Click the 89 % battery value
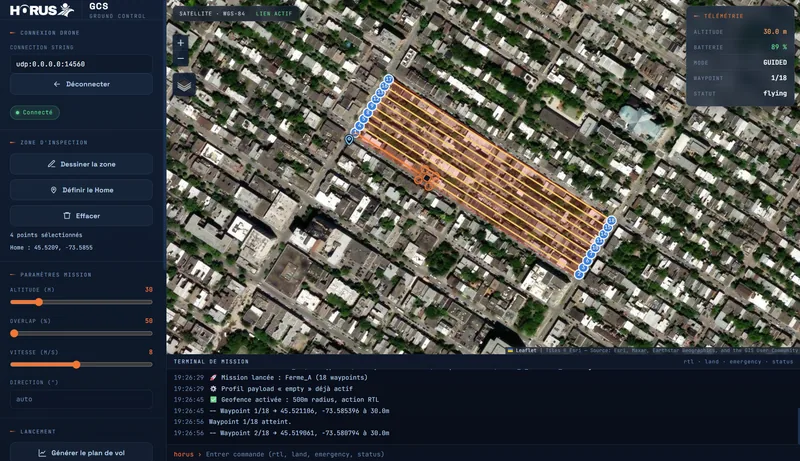Image resolution: width=800 pixels, height=461 pixels. pyautogui.click(x=779, y=47)
